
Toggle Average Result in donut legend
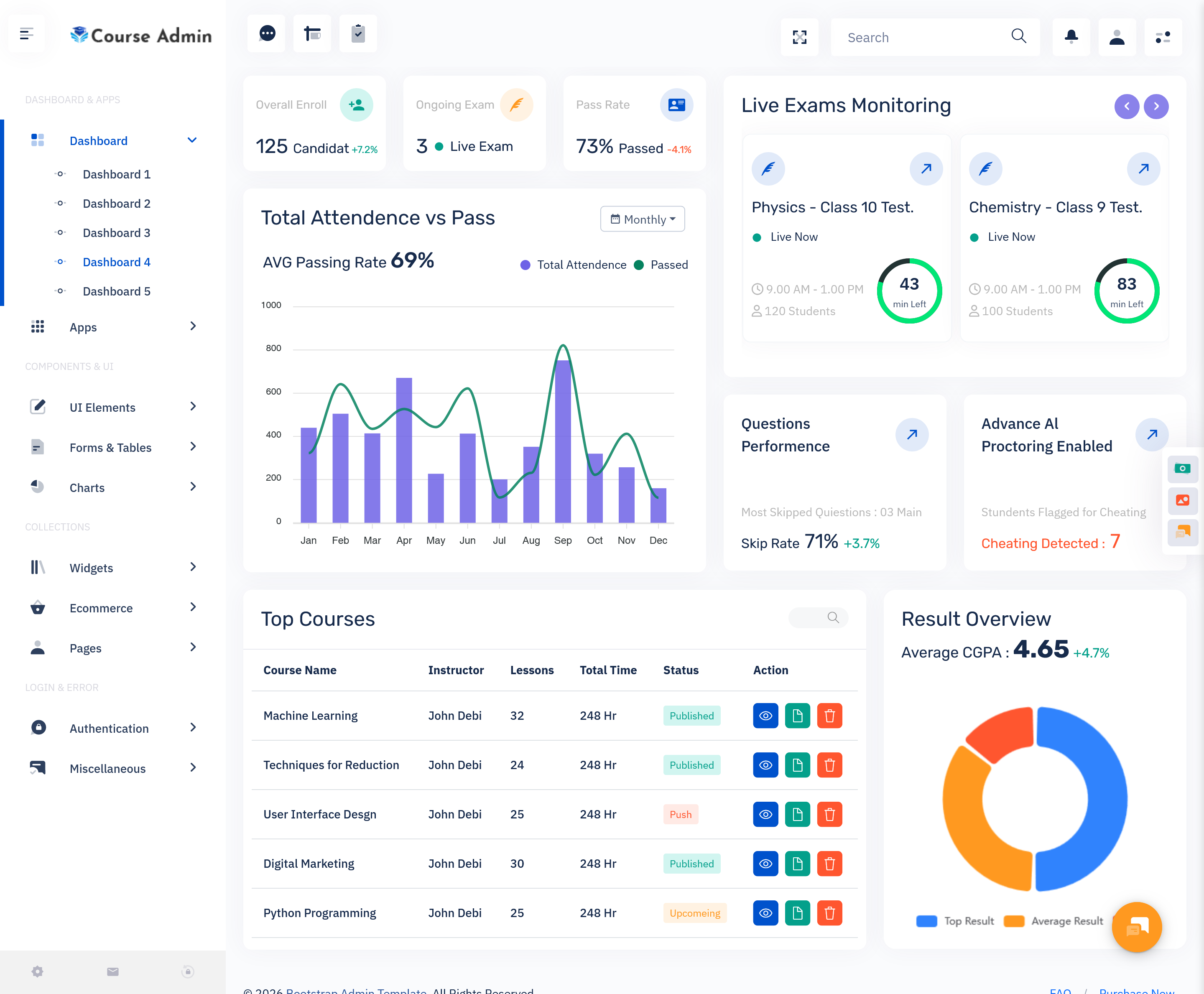pyautogui.click(x=1053, y=921)
